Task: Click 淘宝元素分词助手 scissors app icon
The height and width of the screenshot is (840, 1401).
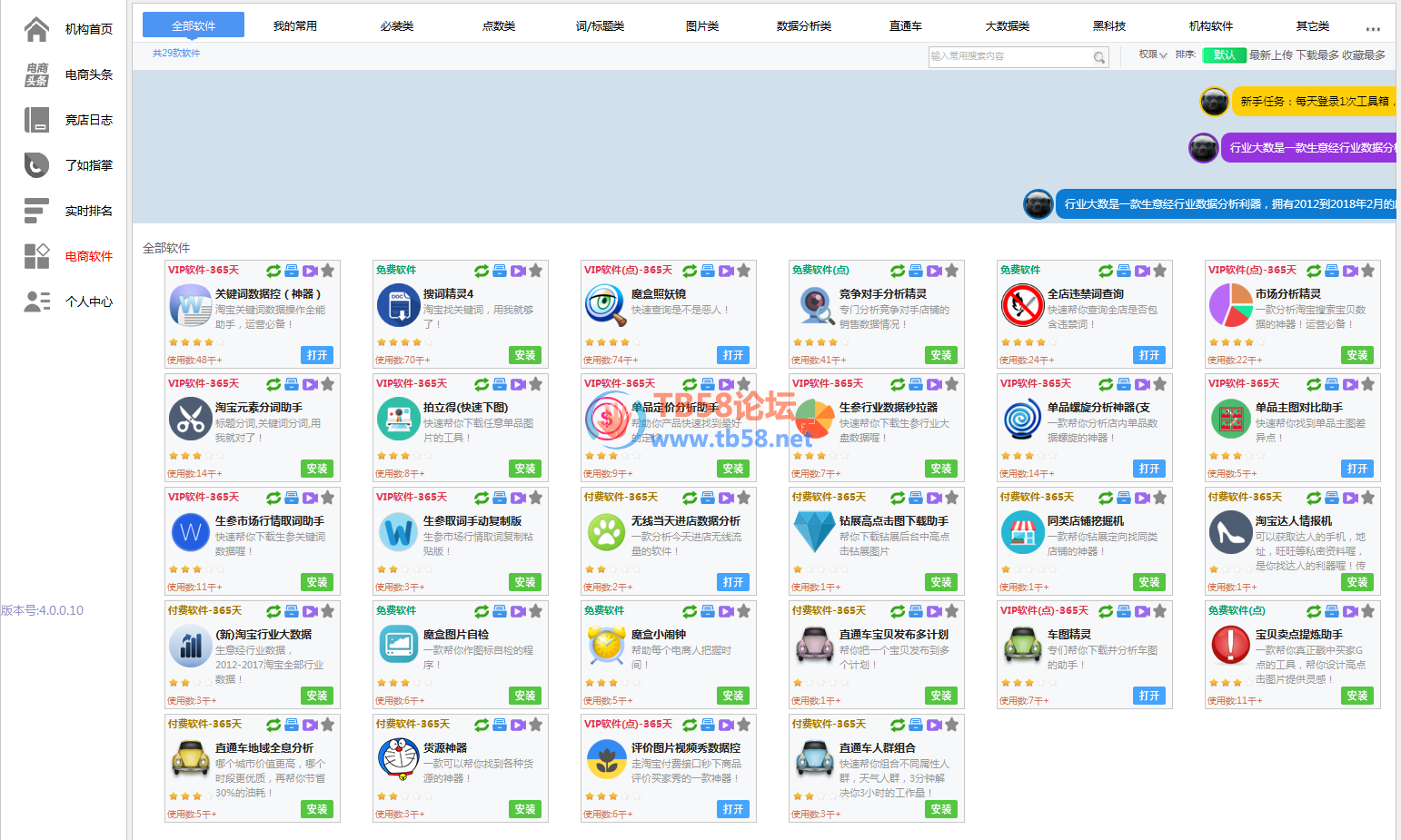Action: point(191,419)
